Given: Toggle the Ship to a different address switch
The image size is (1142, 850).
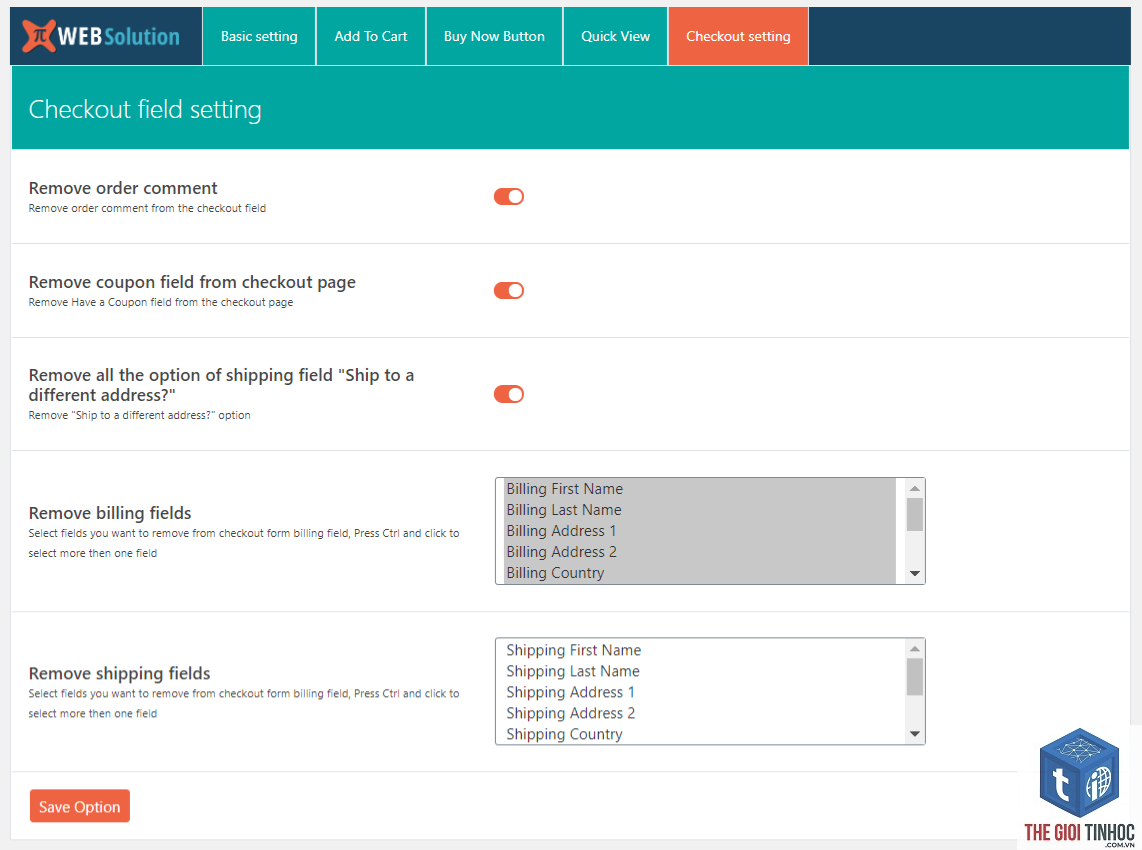Looking at the screenshot, I should pos(508,394).
